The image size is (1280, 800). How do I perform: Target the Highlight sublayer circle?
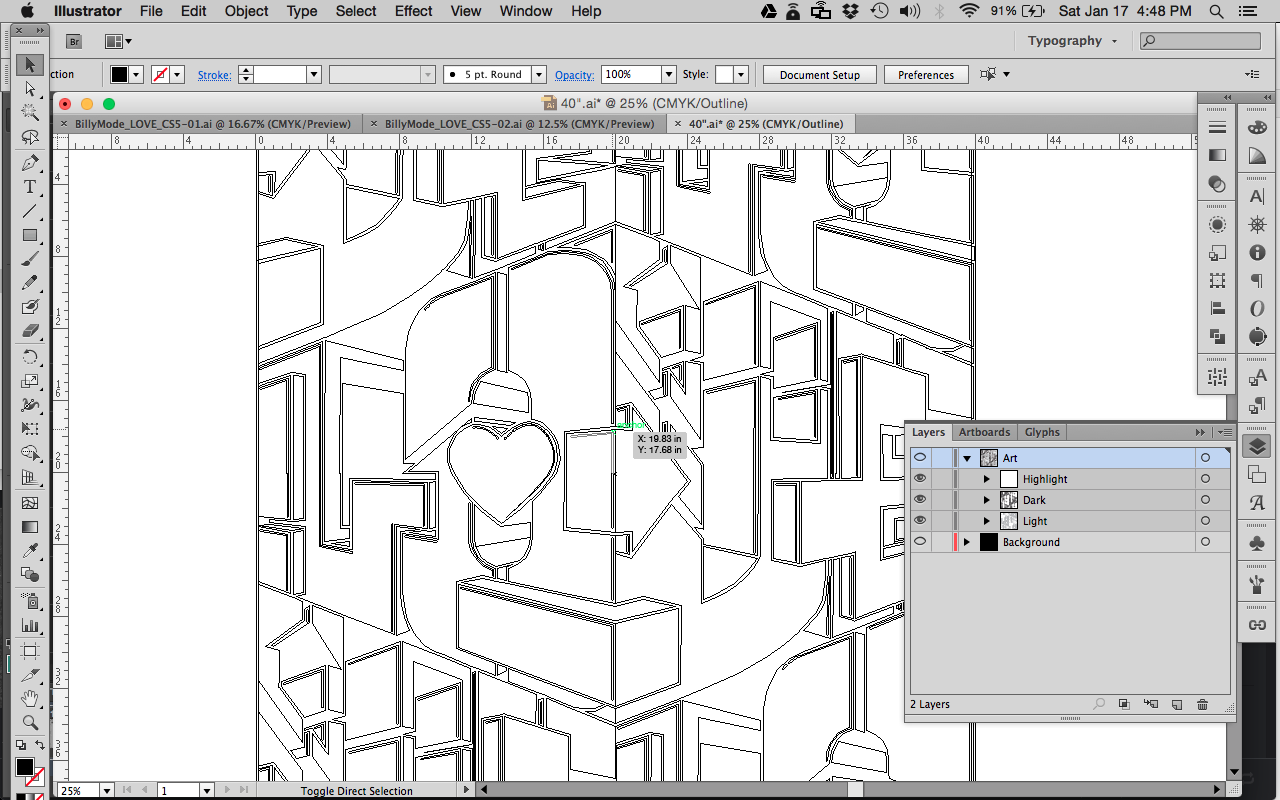click(1205, 479)
